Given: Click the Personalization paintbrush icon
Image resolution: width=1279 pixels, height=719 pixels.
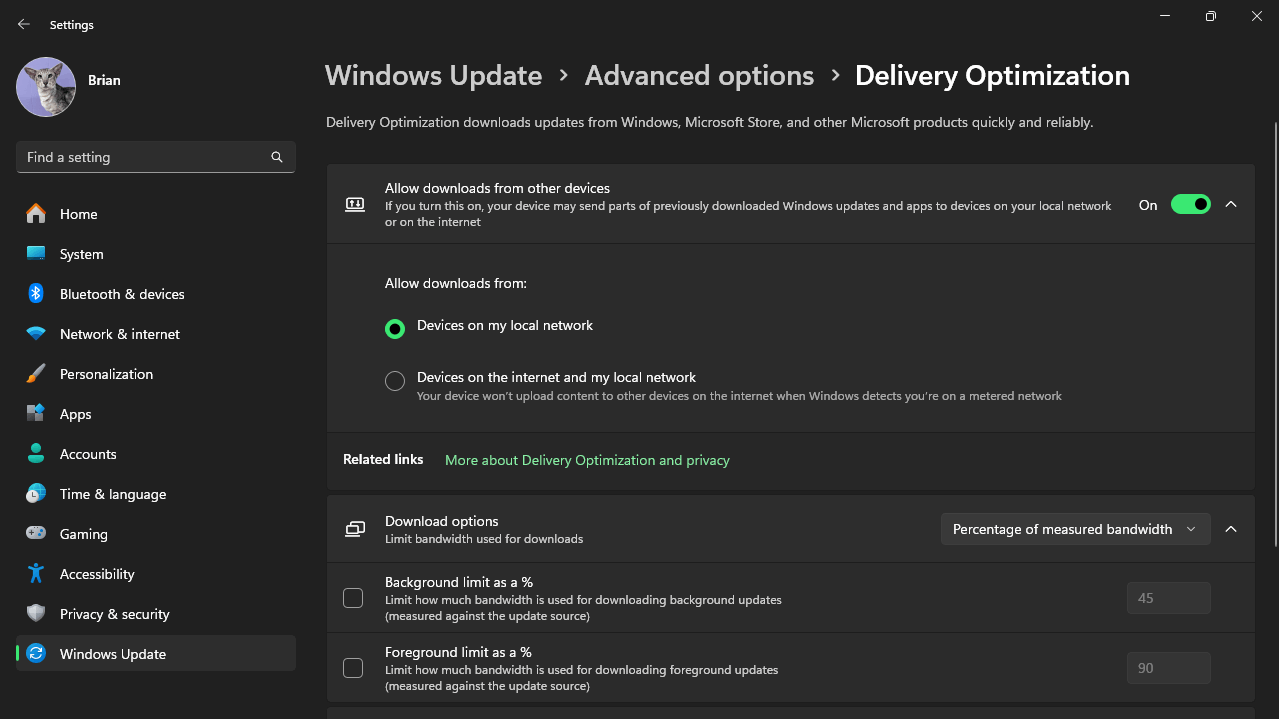Looking at the screenshot, I should click(x=36, y=374).
